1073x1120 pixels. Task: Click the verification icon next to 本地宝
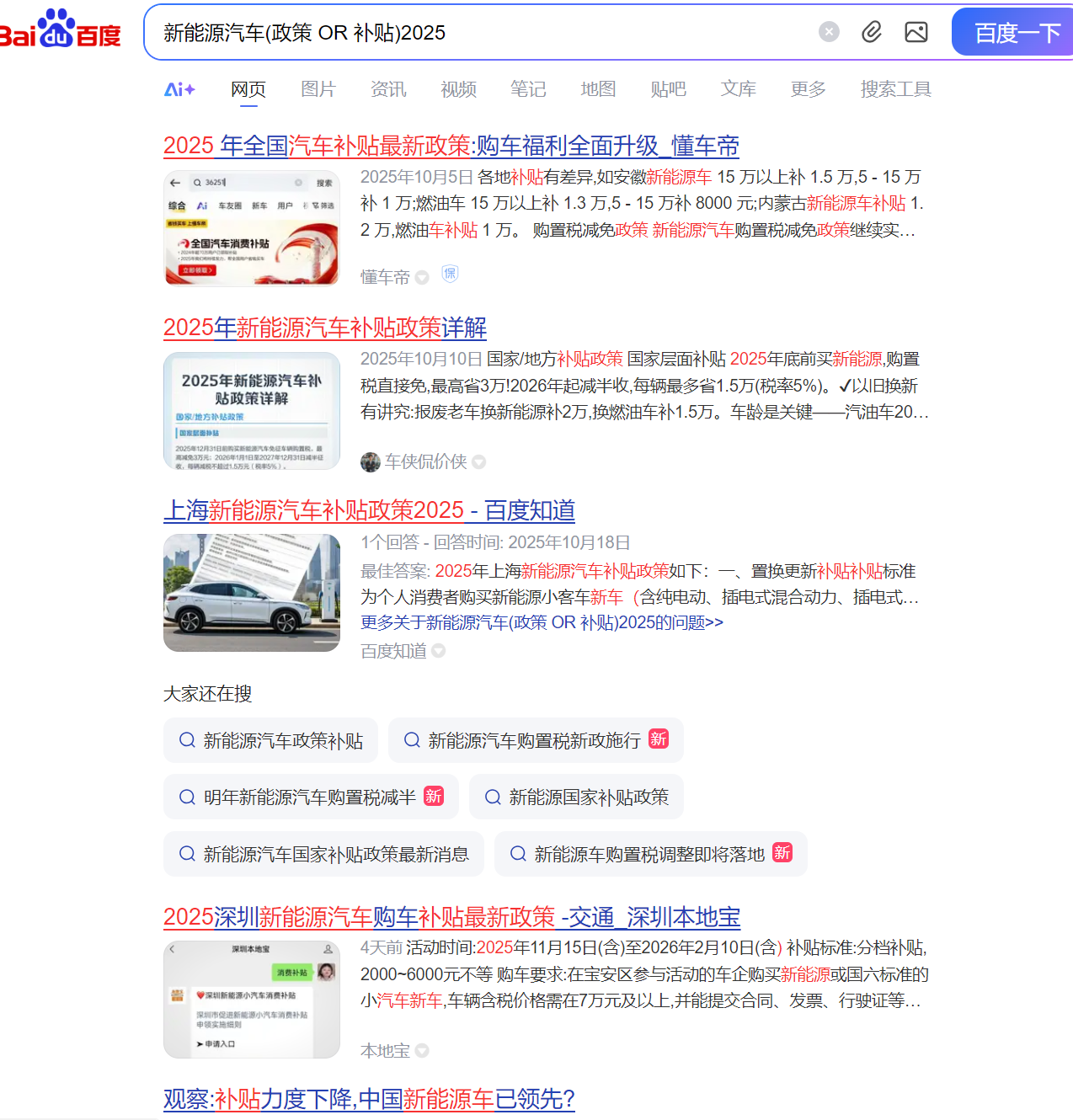pos(423,1050)
